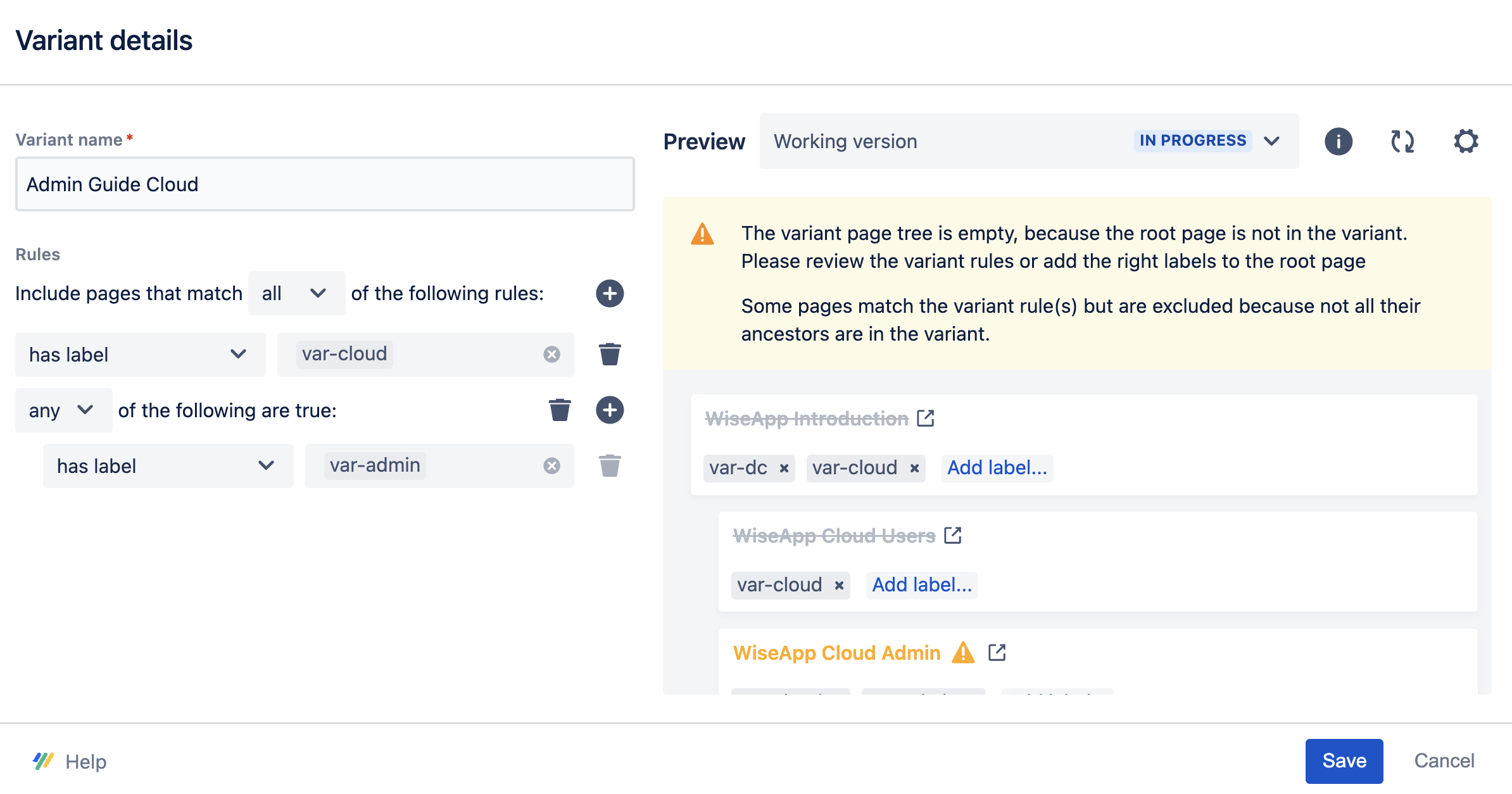Expand the 'all' match dropdown
The image size is (1512, 794).
click(296, 293)
